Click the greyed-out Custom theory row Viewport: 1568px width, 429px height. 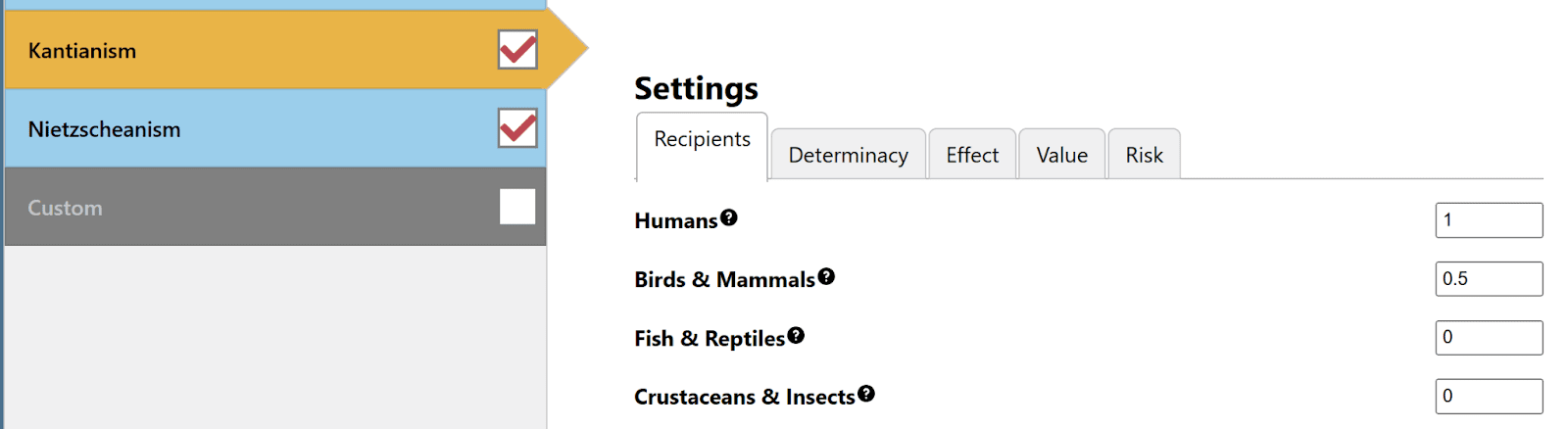pos(245,207)
